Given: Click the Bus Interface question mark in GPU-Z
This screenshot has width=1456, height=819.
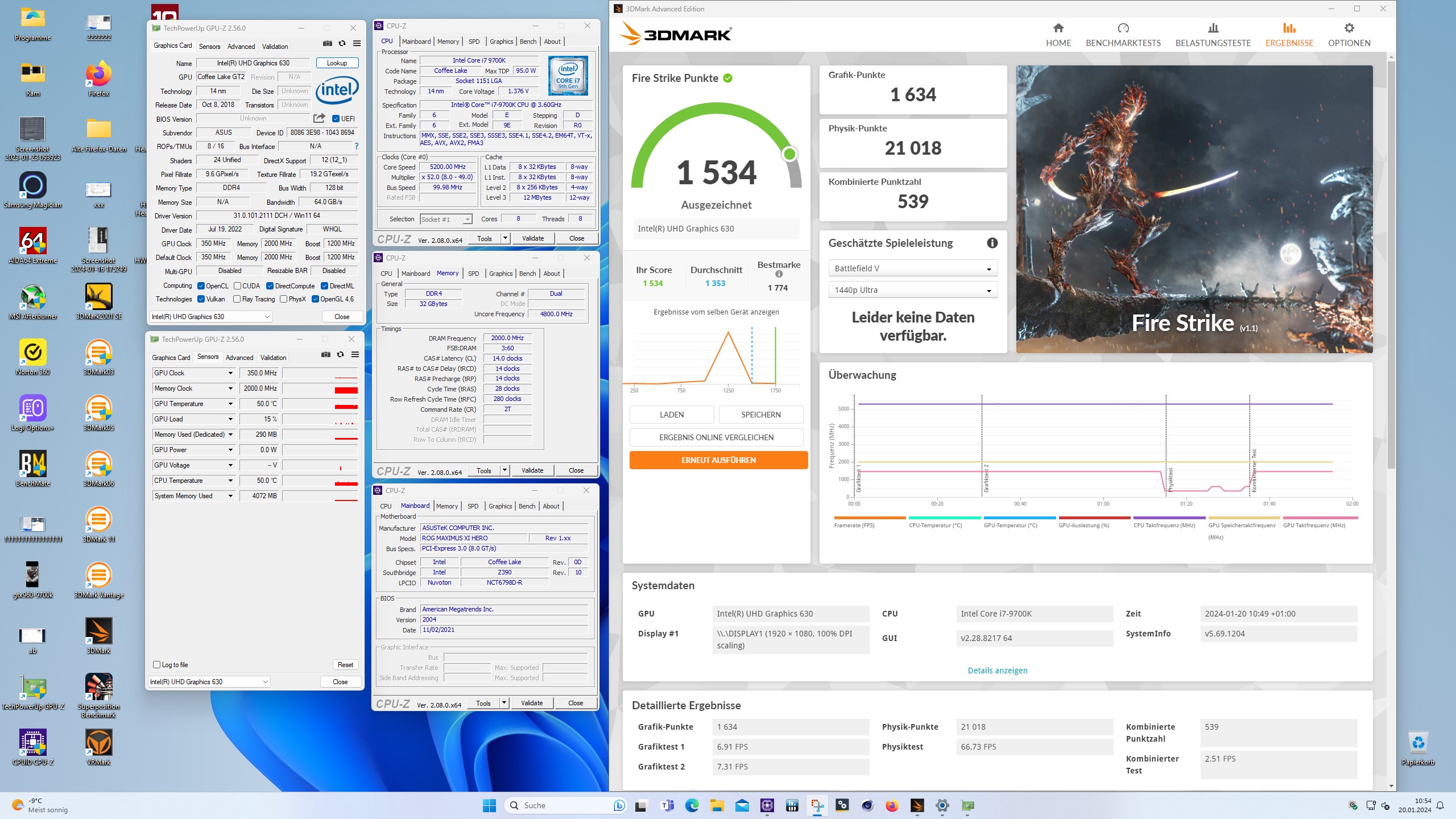Looking at the screenshot, I should point(356,146).
